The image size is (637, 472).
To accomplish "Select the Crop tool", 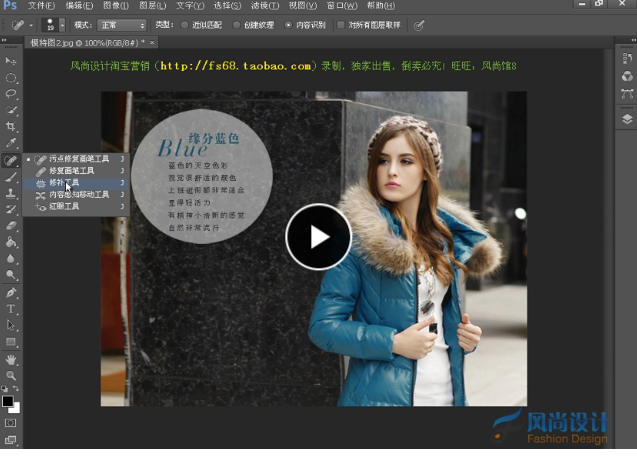I will [11, 126].
